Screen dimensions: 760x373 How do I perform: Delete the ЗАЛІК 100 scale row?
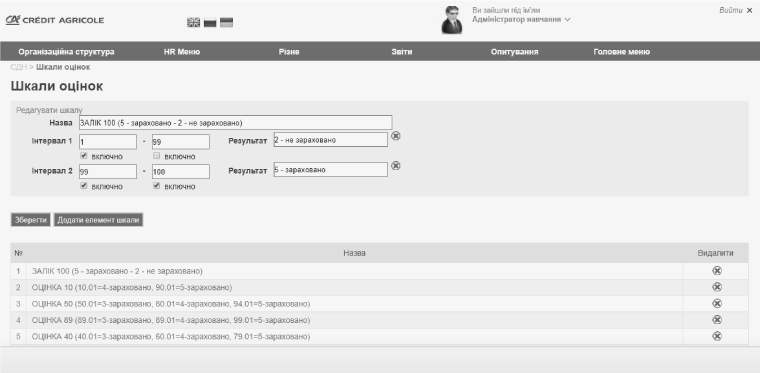717,271
